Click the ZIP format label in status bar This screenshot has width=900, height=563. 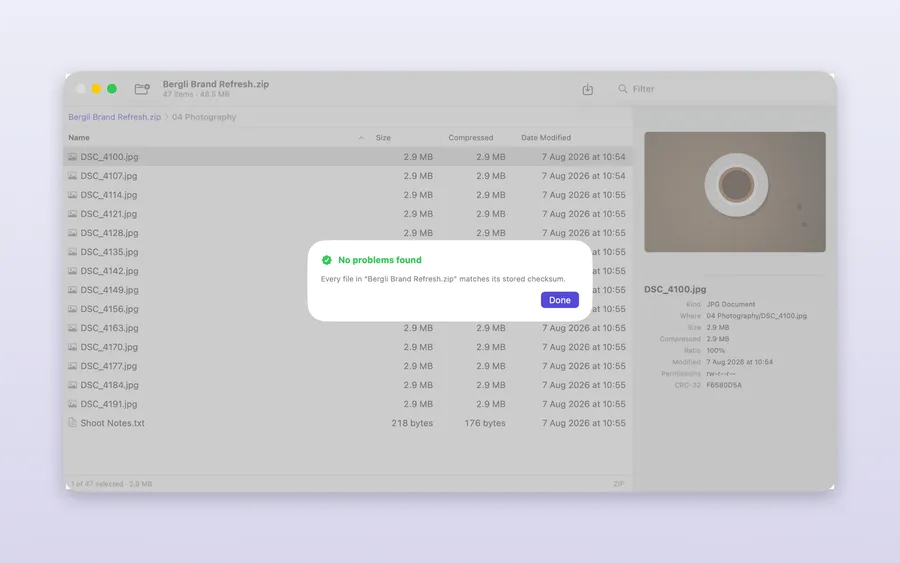(x=619, y=484)
